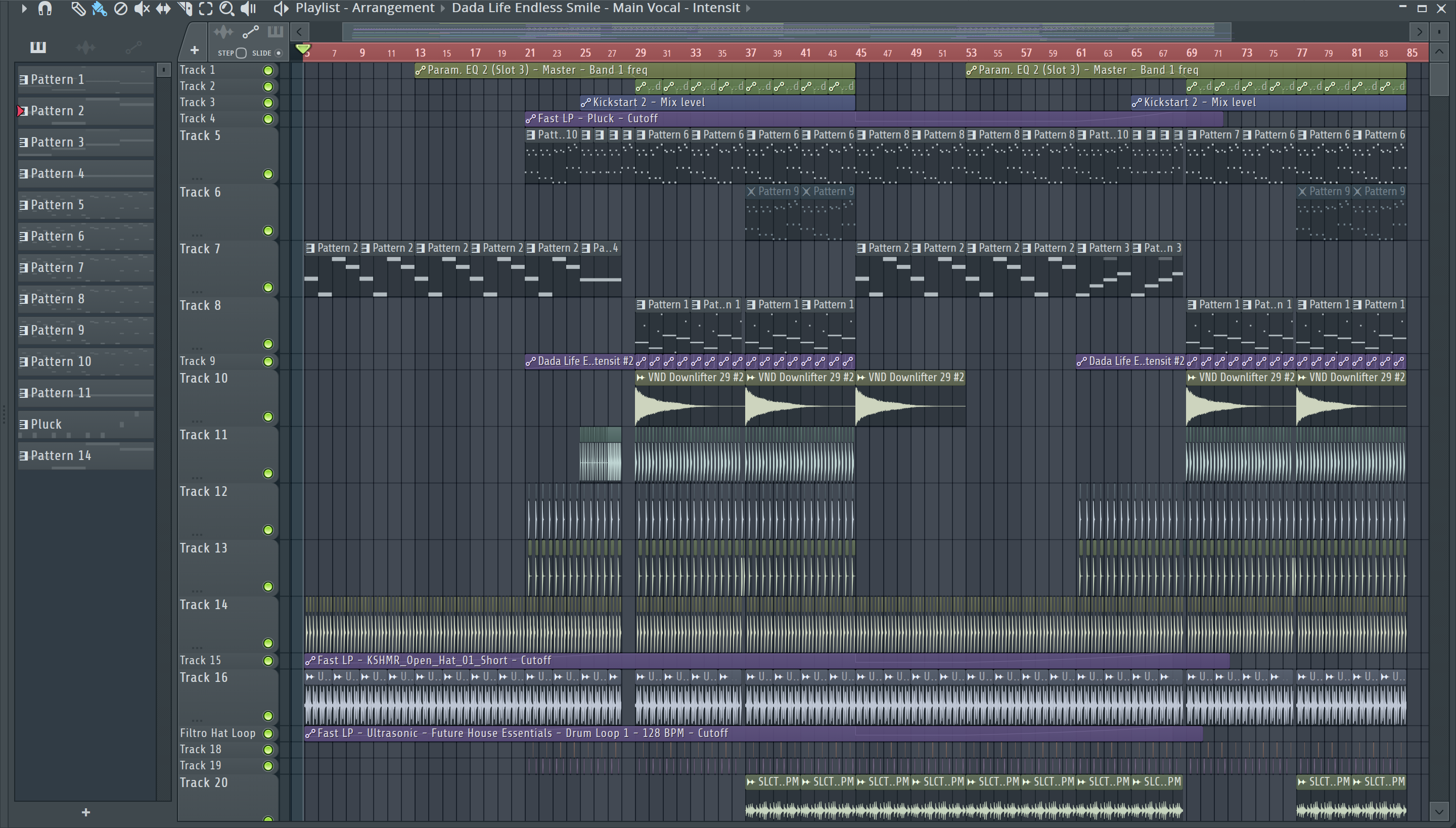Image resolution: width=1456 pixels, height=828 pixels.
Task: Show audio clips in the picker panel
Action: [85, 47]
